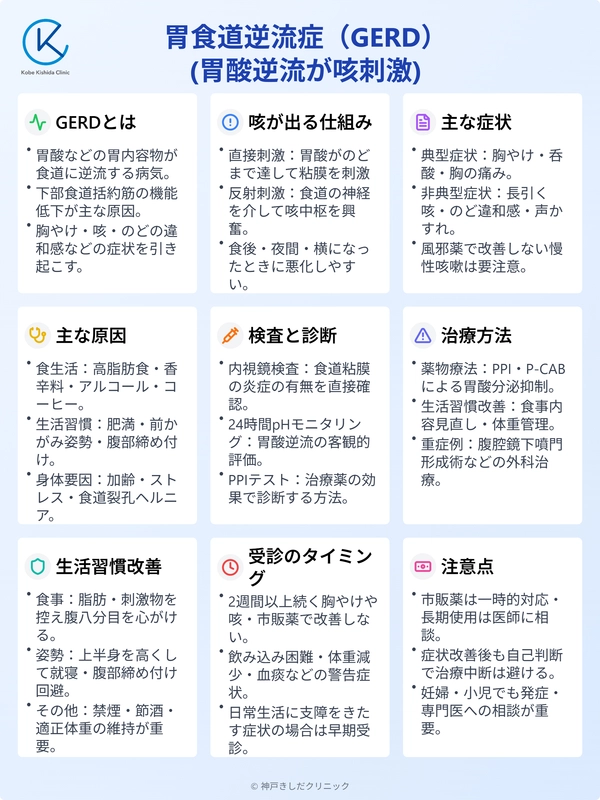
Task: Click the banknote icon beside 注意点
Action: [423, 566]
